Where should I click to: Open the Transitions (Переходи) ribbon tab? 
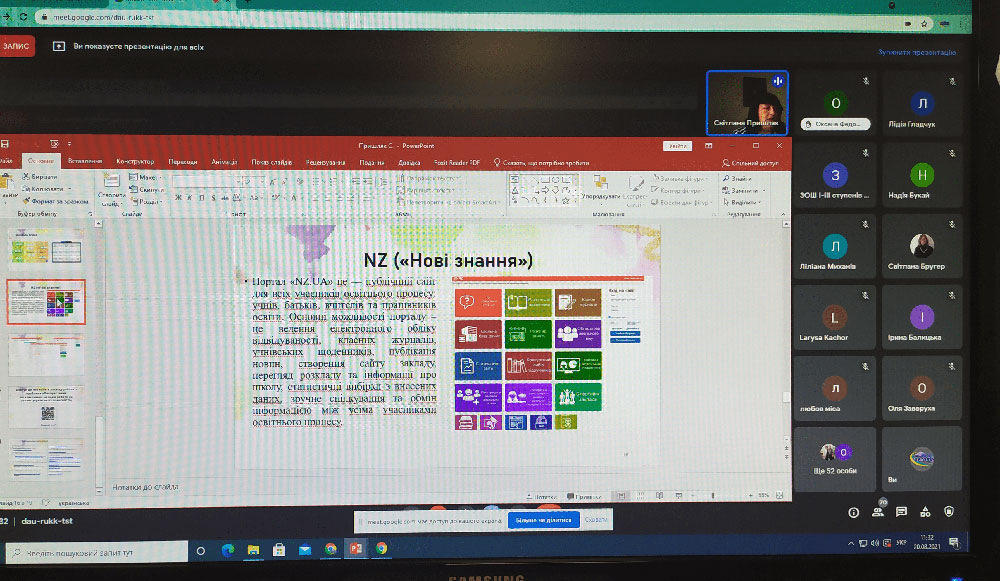pyautogui.click(x=182, y=162)
